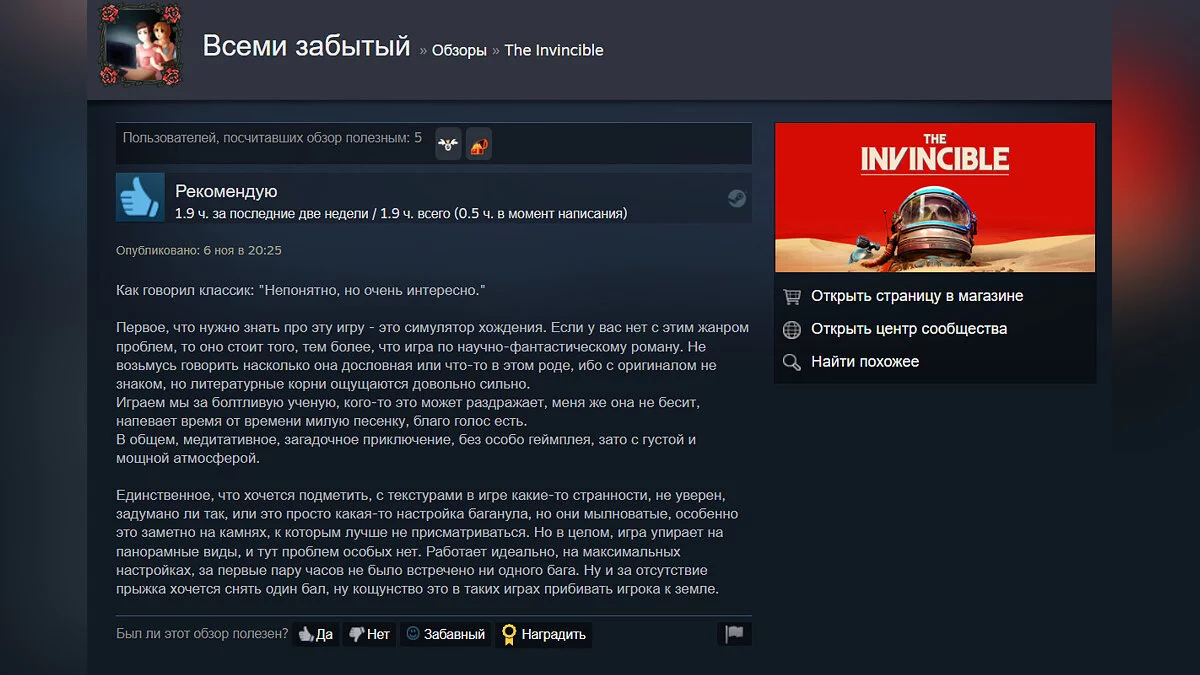Viewport: 1200px width, 675px height.
Task: Report review with the flag icon
Action: (735, 634)
